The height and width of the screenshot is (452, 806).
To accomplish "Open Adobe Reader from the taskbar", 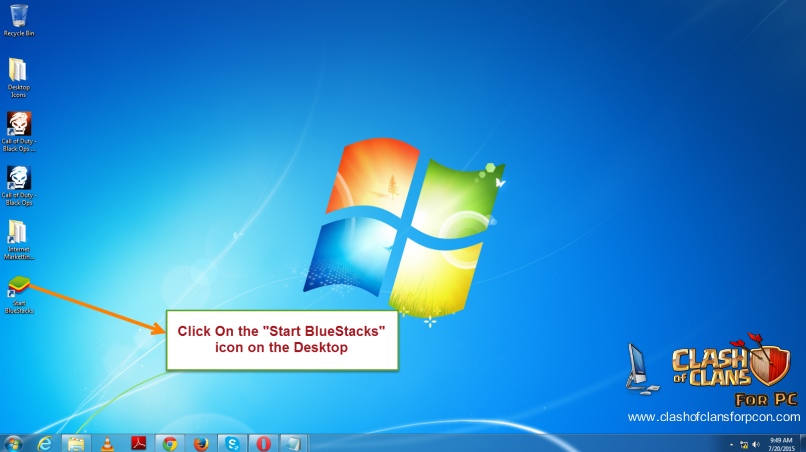I will pos(138,443).
